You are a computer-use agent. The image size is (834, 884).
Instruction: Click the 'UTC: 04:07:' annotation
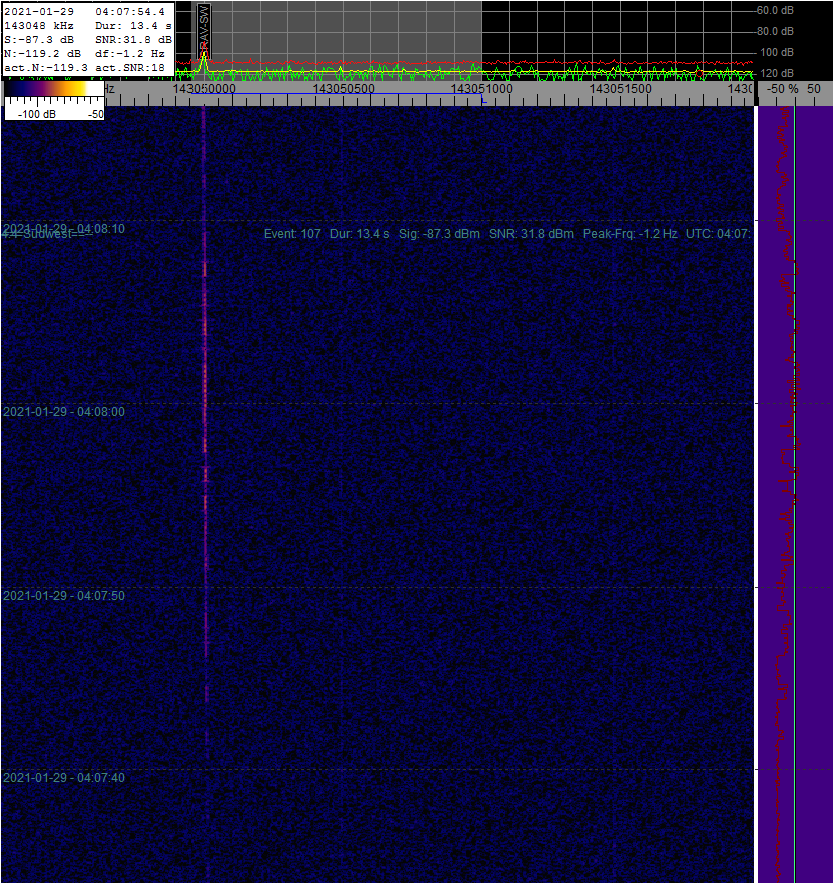coord(718,233)
